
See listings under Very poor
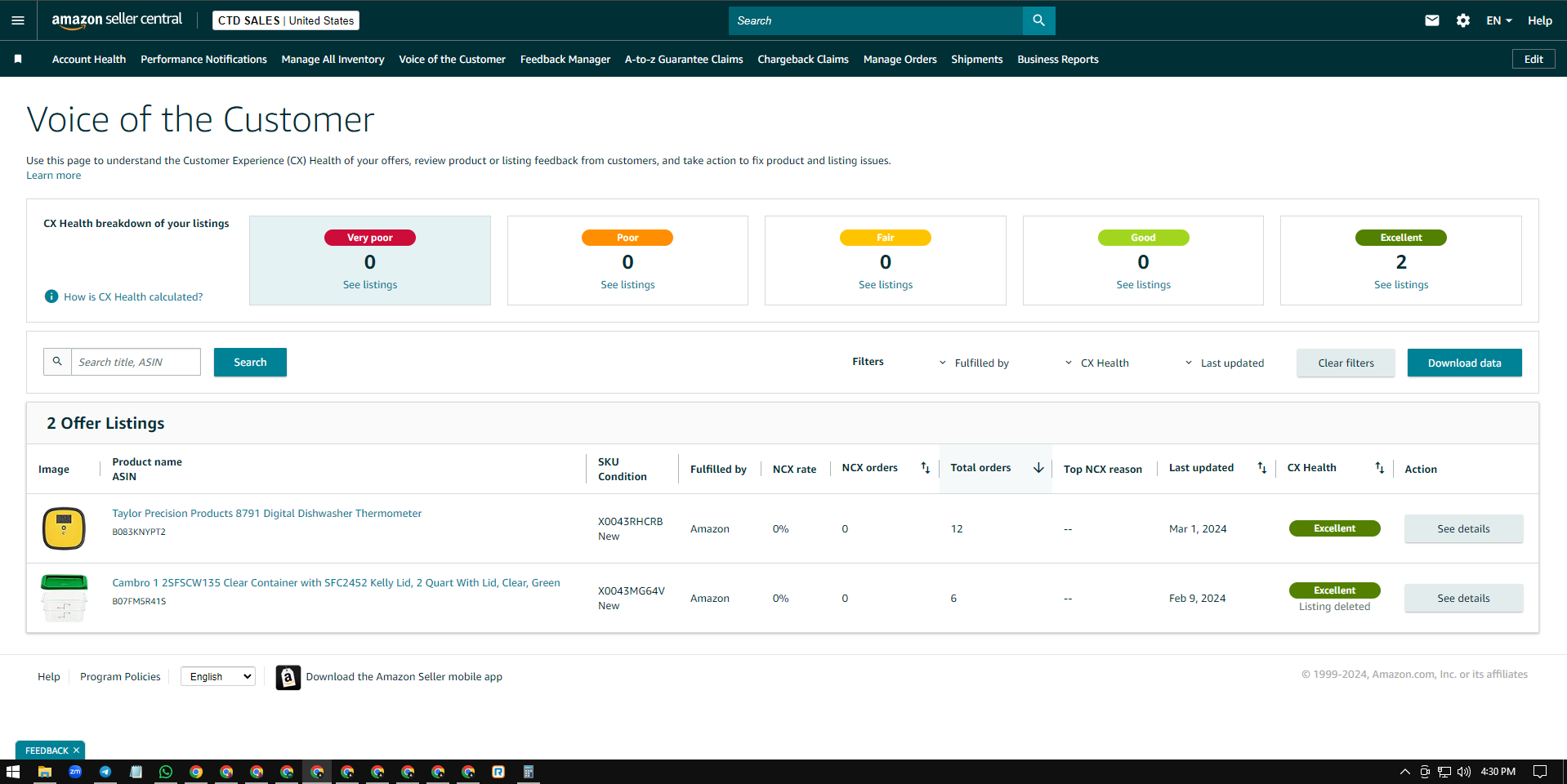(x=370, y=285)
